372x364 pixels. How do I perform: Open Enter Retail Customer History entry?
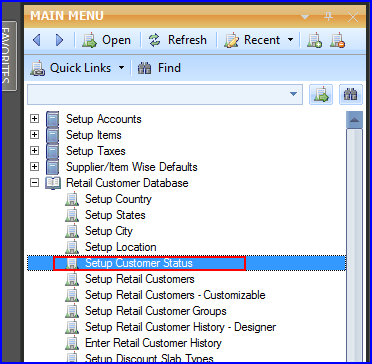[153, 343]
